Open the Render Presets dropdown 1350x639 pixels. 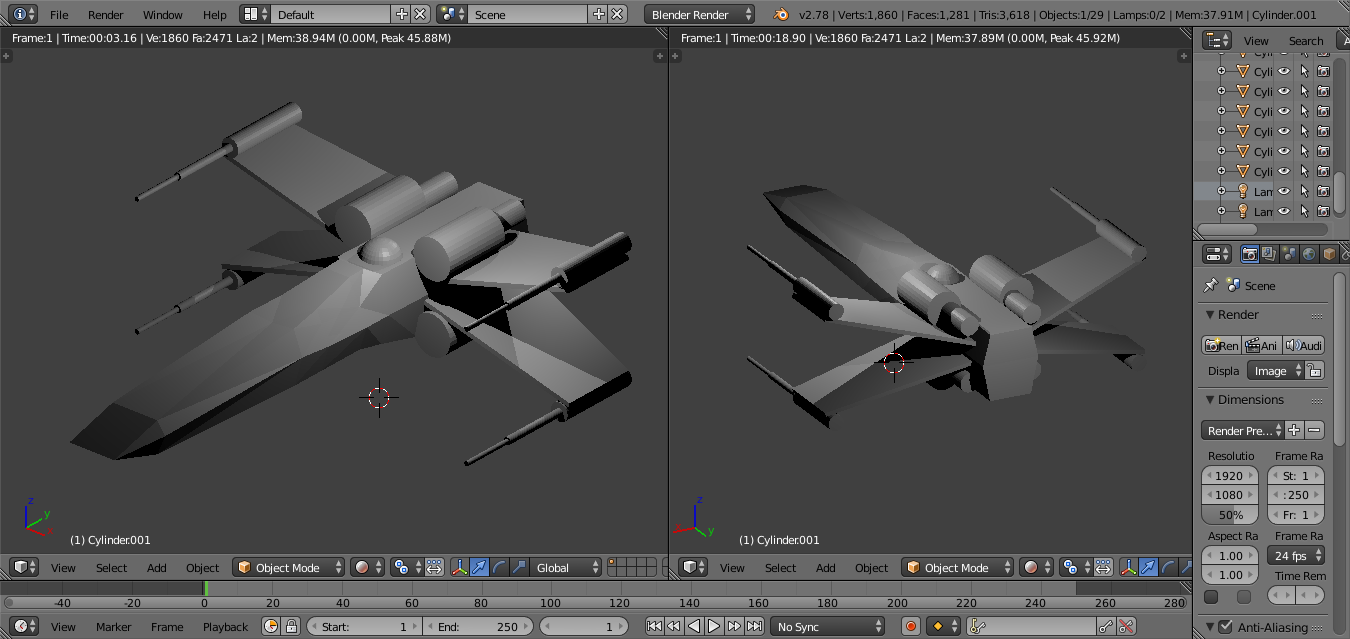1242,430
